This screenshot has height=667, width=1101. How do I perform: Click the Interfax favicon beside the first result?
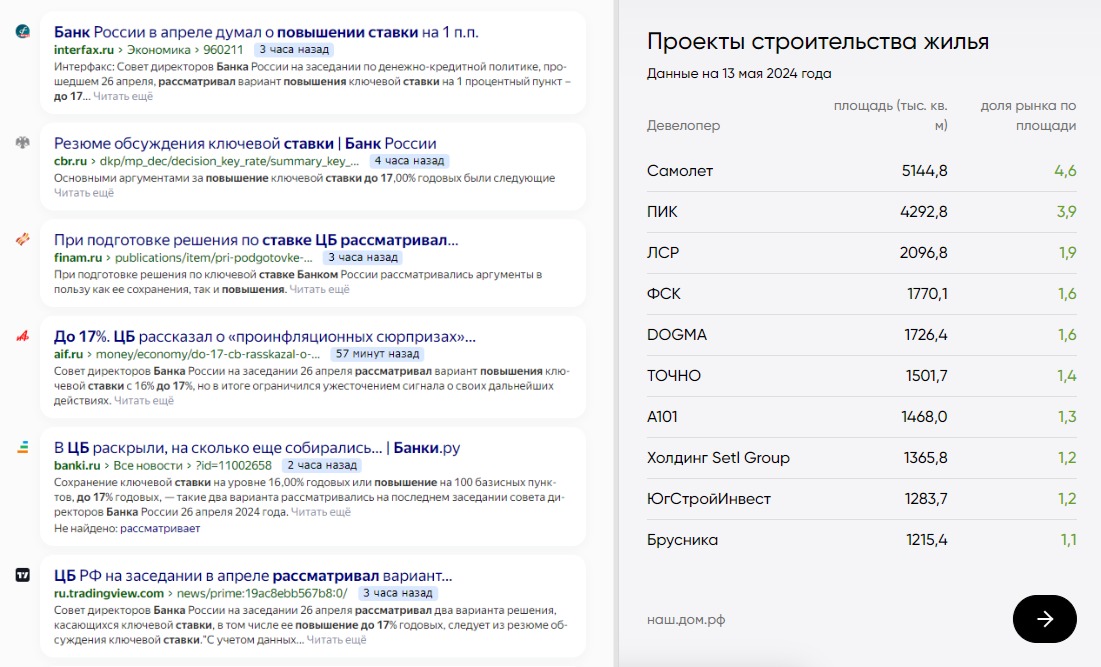[x=22, y=32]
